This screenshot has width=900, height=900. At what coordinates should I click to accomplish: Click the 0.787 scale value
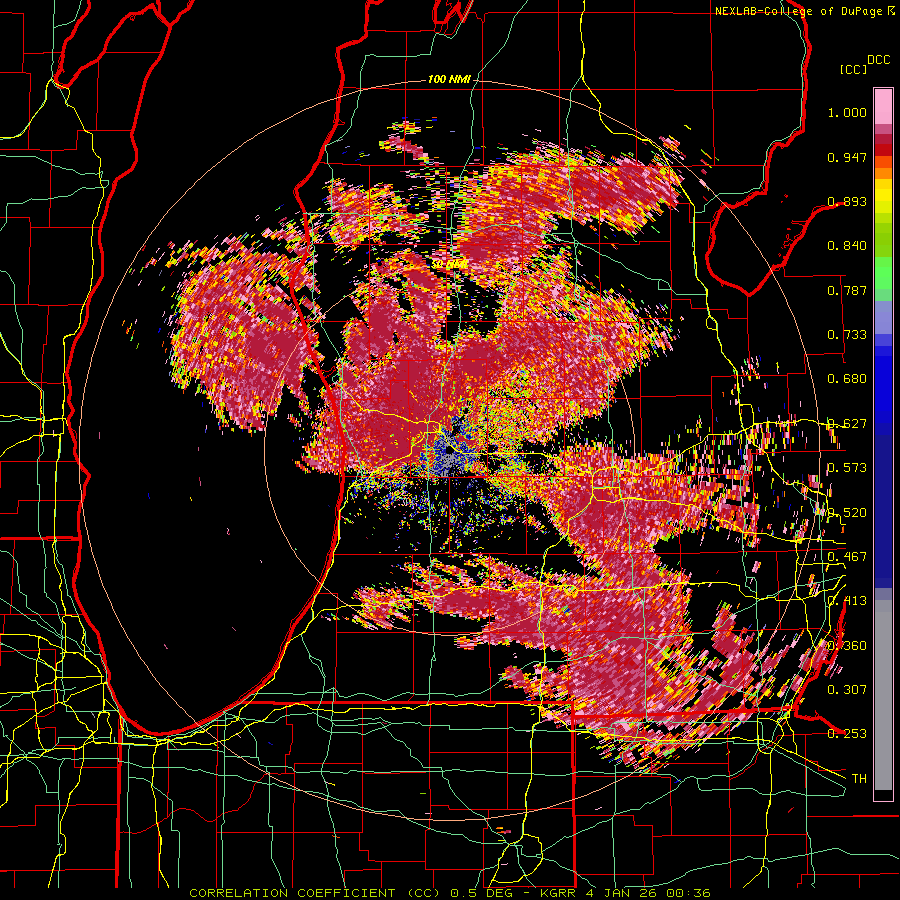coord(847,290)
